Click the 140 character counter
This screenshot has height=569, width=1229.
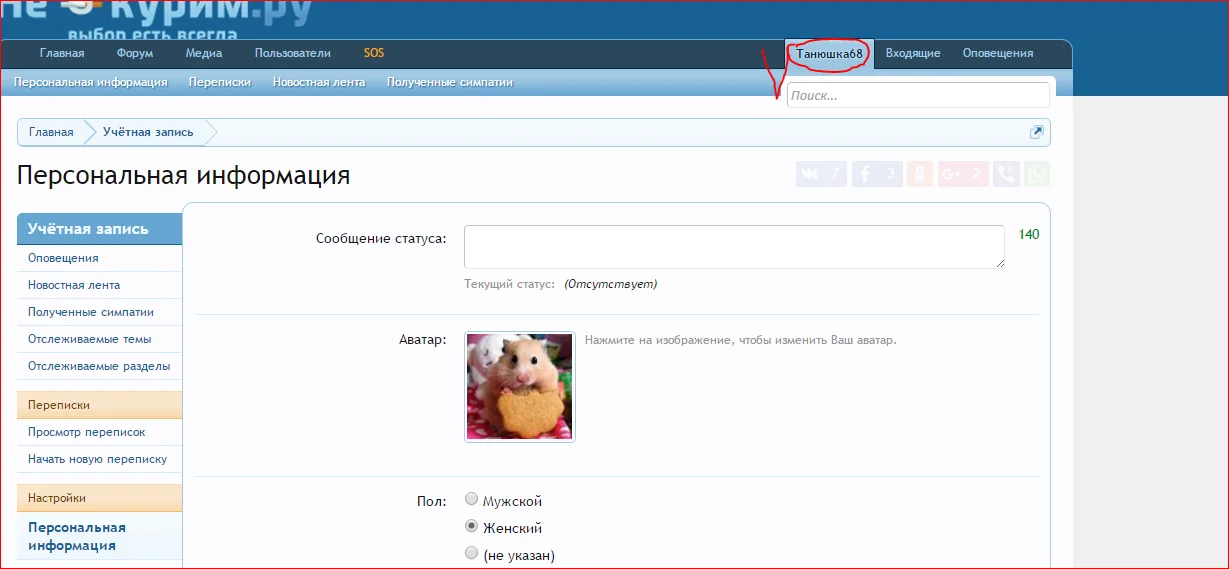(x=1029, y=234)
